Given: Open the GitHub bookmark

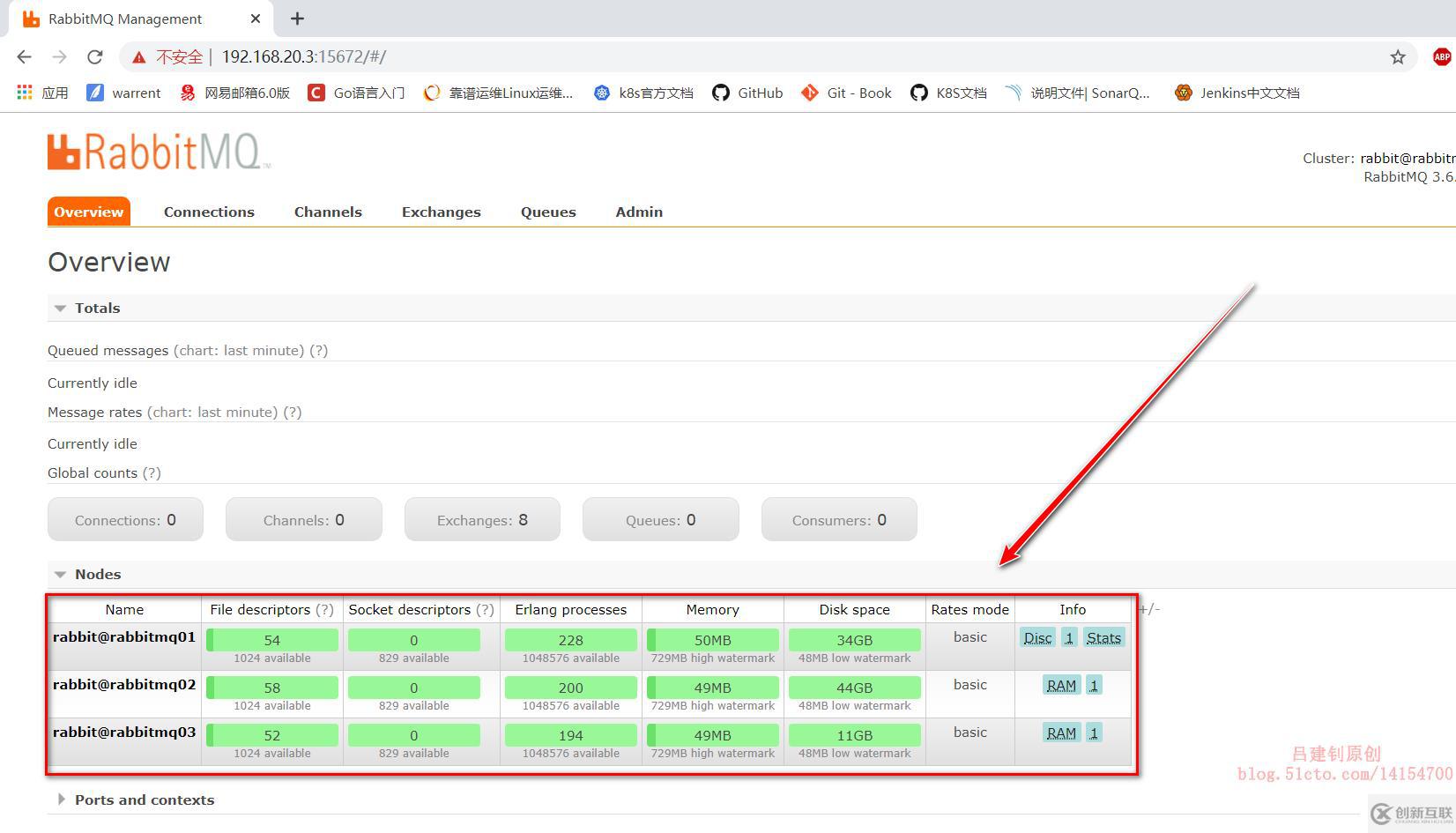Looking at the screenshot, I should point(747,93).
